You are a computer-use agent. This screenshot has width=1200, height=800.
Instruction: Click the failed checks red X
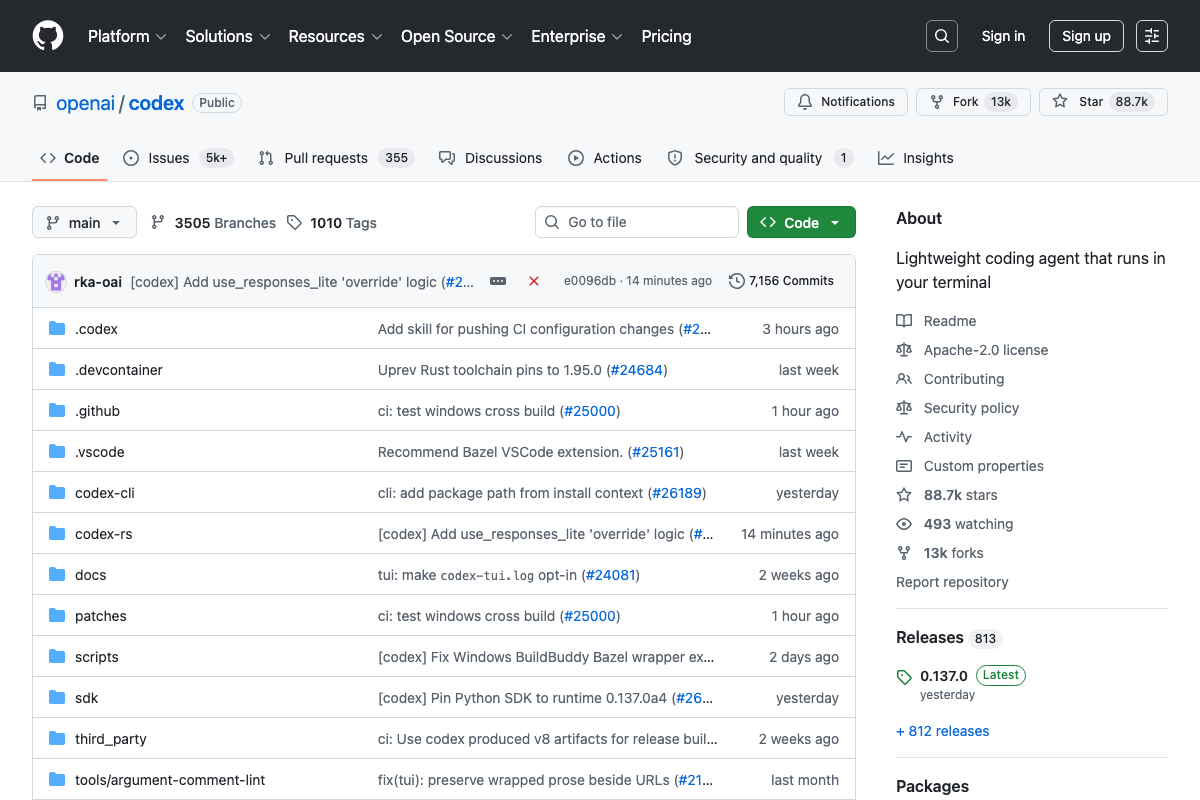[x=534, y=281]
